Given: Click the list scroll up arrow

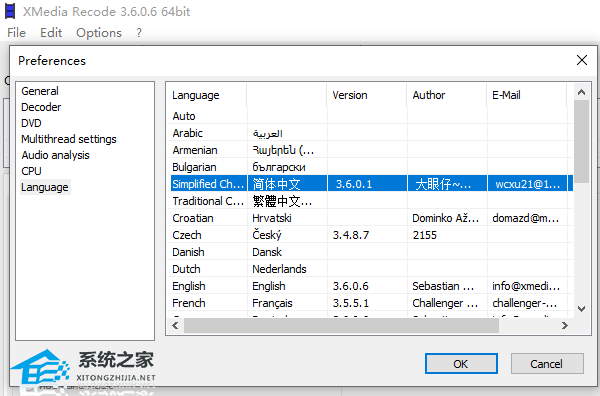Looking at the screenshot, I should pyautogui.click(x=581, y=92).
